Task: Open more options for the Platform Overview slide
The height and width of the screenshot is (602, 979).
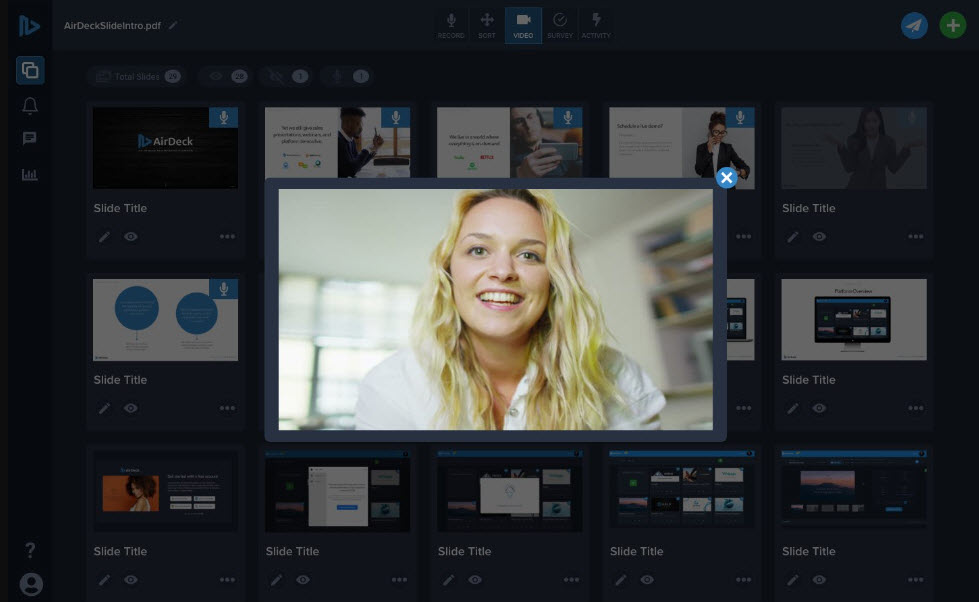Action: [916, 408]
